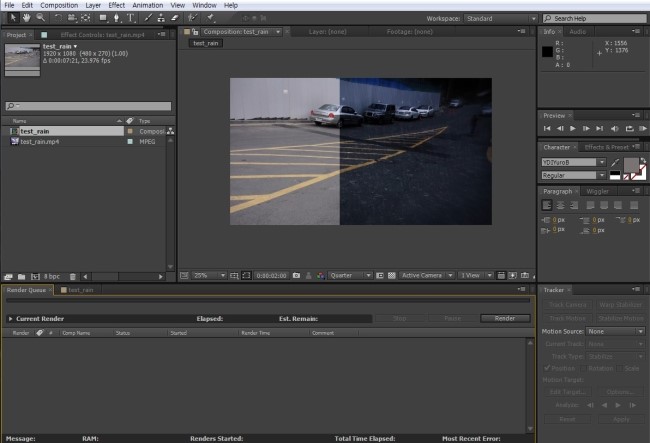Image resolution: width=650 pixels, height=443 pixels.
Task: Step to next frame in Preview
Action: pyautogui.click(x=586, y=128)
